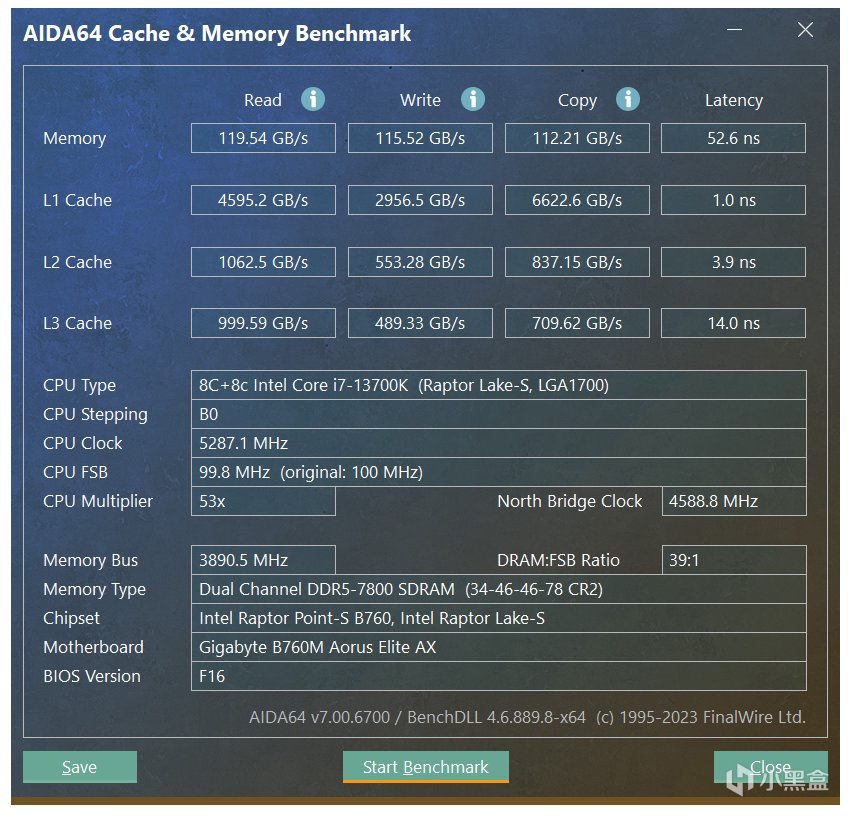Screen dimensions: 853x816
Task: Click the Memory row label
Action: 75,139
